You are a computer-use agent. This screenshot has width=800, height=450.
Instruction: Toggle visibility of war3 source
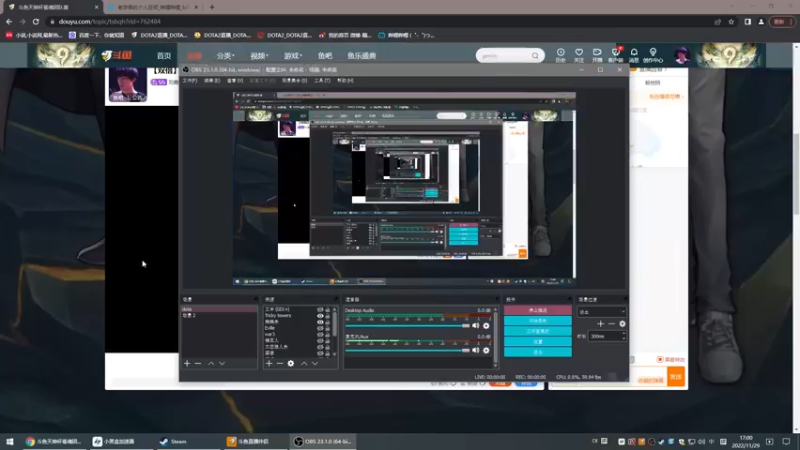[320, 334]
